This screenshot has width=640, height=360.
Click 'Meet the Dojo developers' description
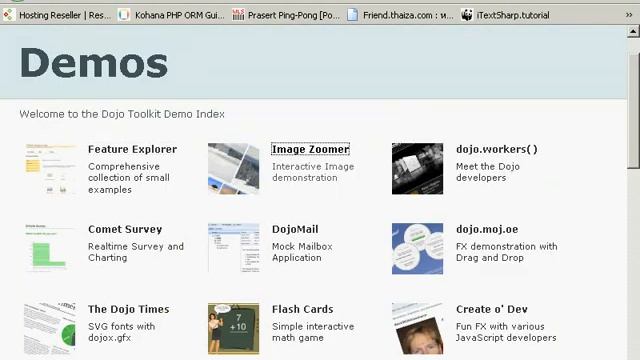[x=488, y=172]
